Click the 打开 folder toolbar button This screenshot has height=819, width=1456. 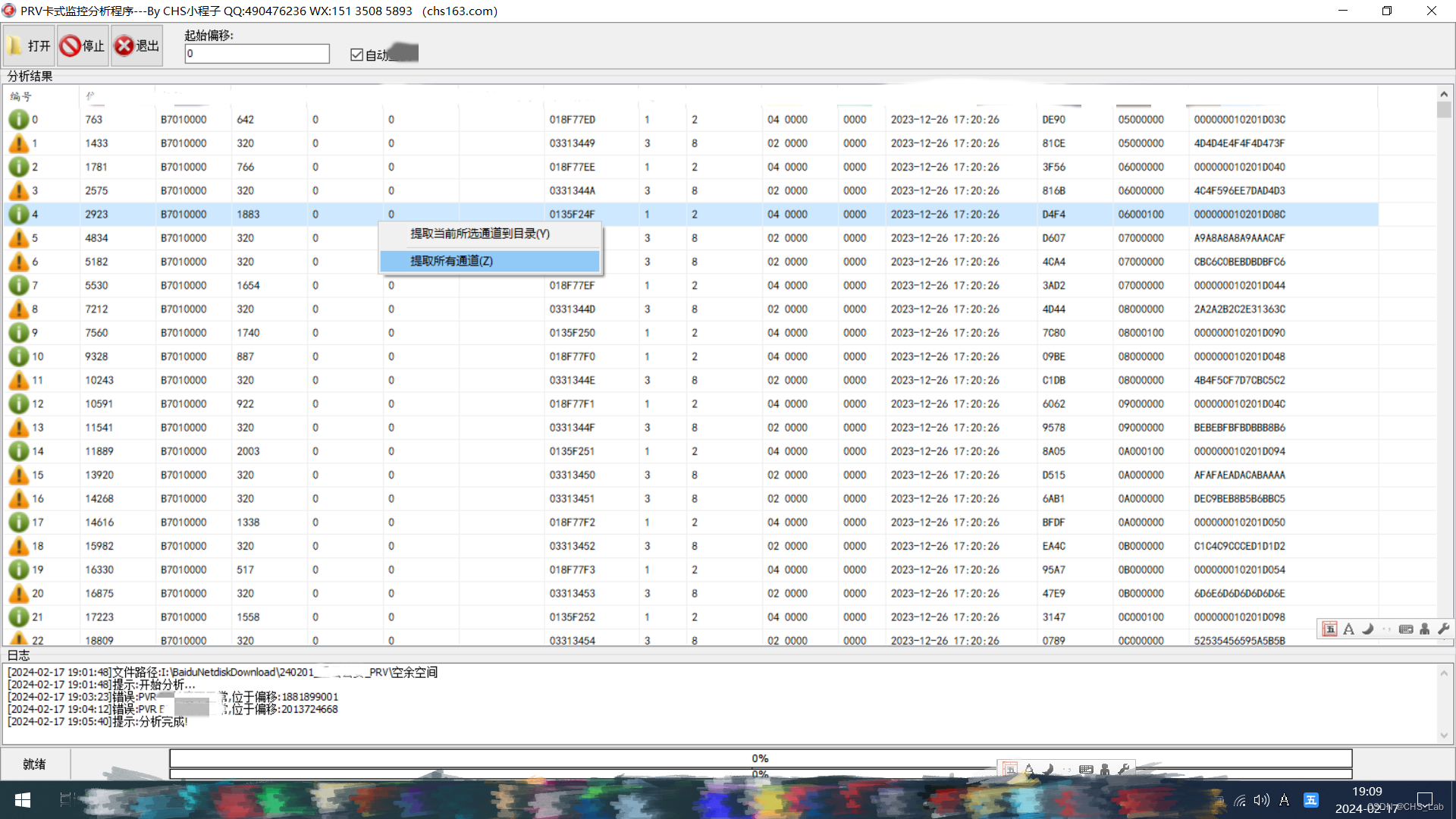point(29,46)
